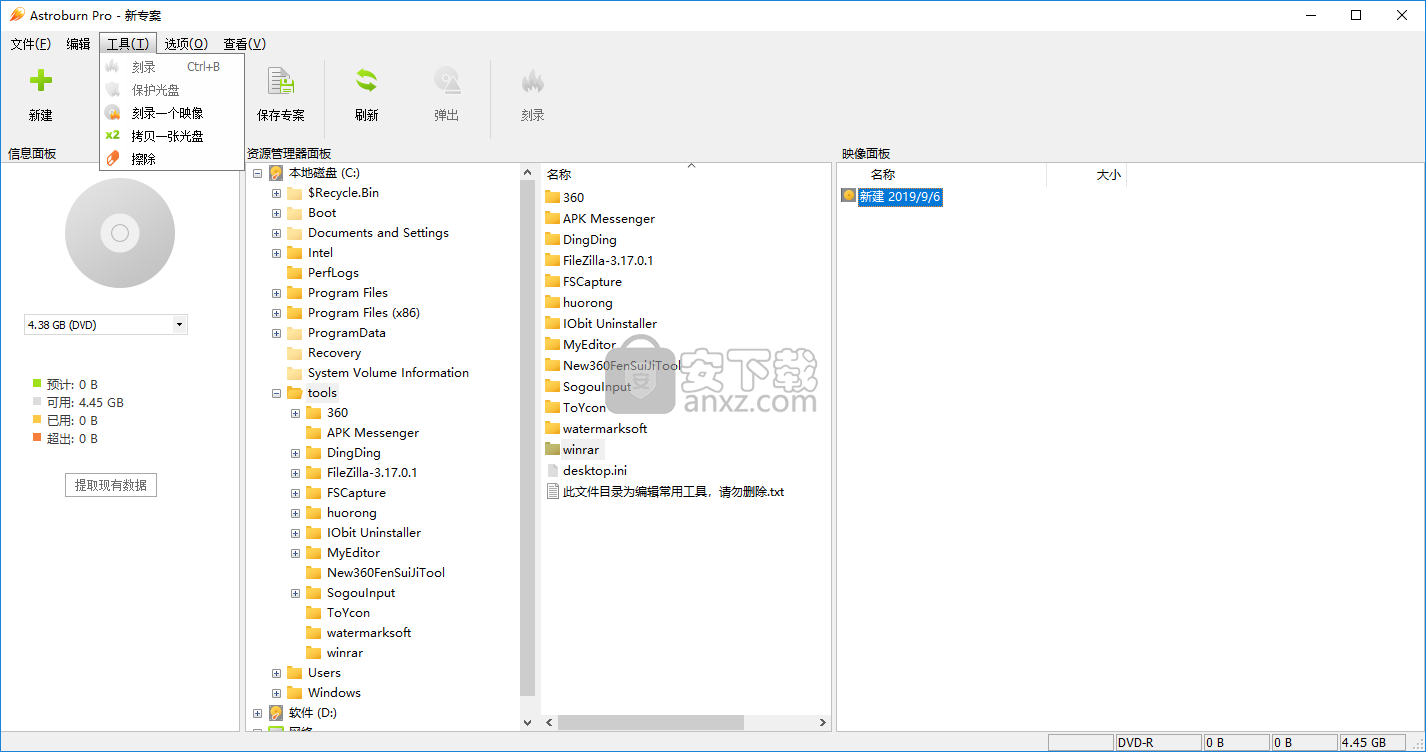Click desktop.ini file icon

click(x=552, y=470)
